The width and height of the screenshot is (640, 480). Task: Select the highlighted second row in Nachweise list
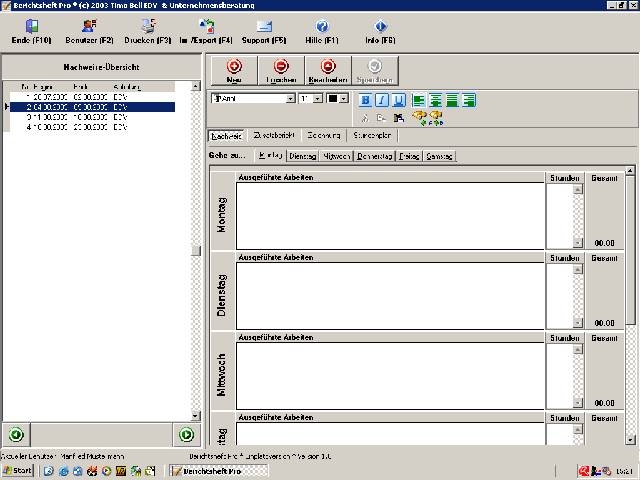(x=90, y=107)
